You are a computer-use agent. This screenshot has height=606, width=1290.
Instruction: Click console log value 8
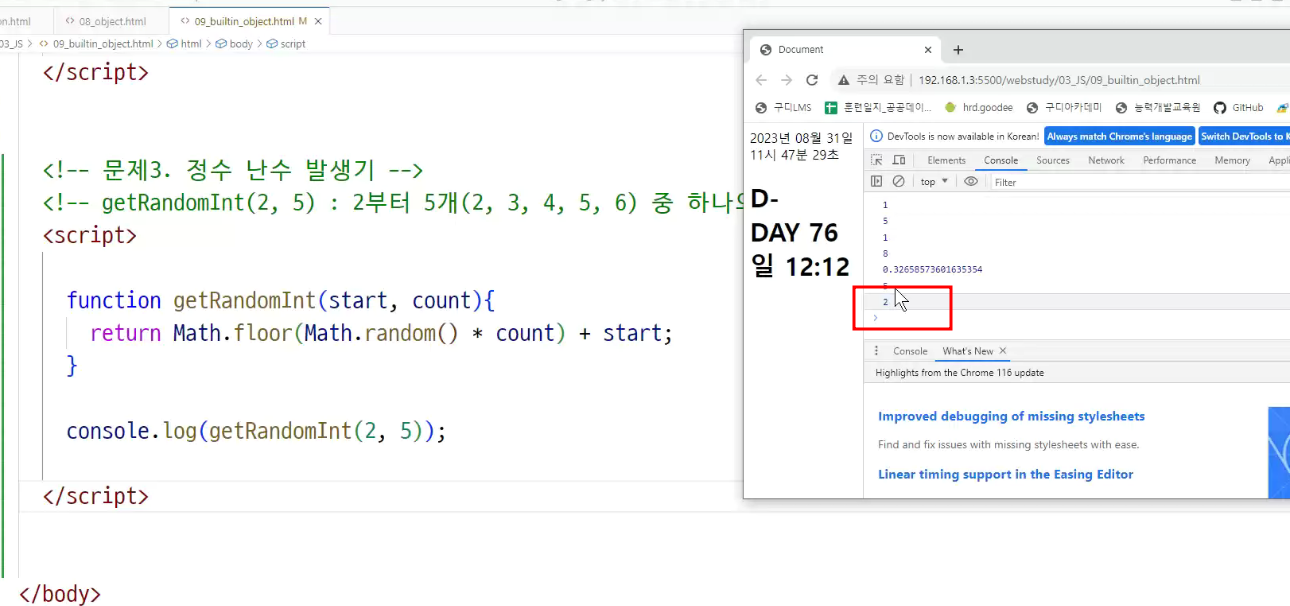point(885,254)
